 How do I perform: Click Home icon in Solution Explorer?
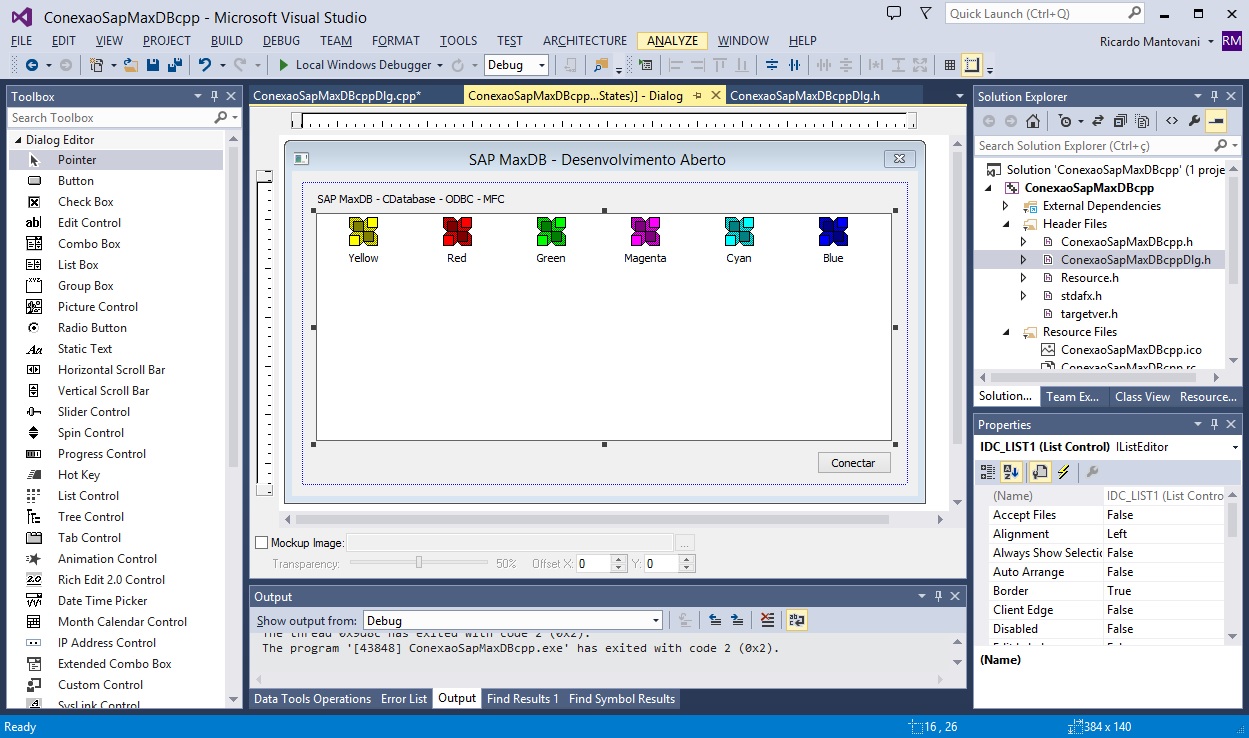[1033, 121]
